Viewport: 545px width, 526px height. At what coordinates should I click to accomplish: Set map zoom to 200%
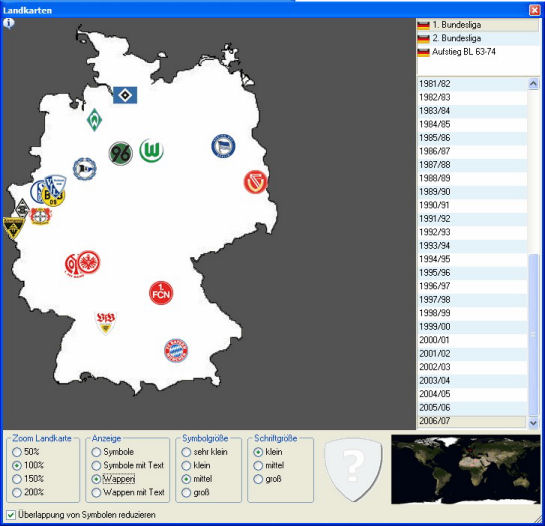[28, 492]
